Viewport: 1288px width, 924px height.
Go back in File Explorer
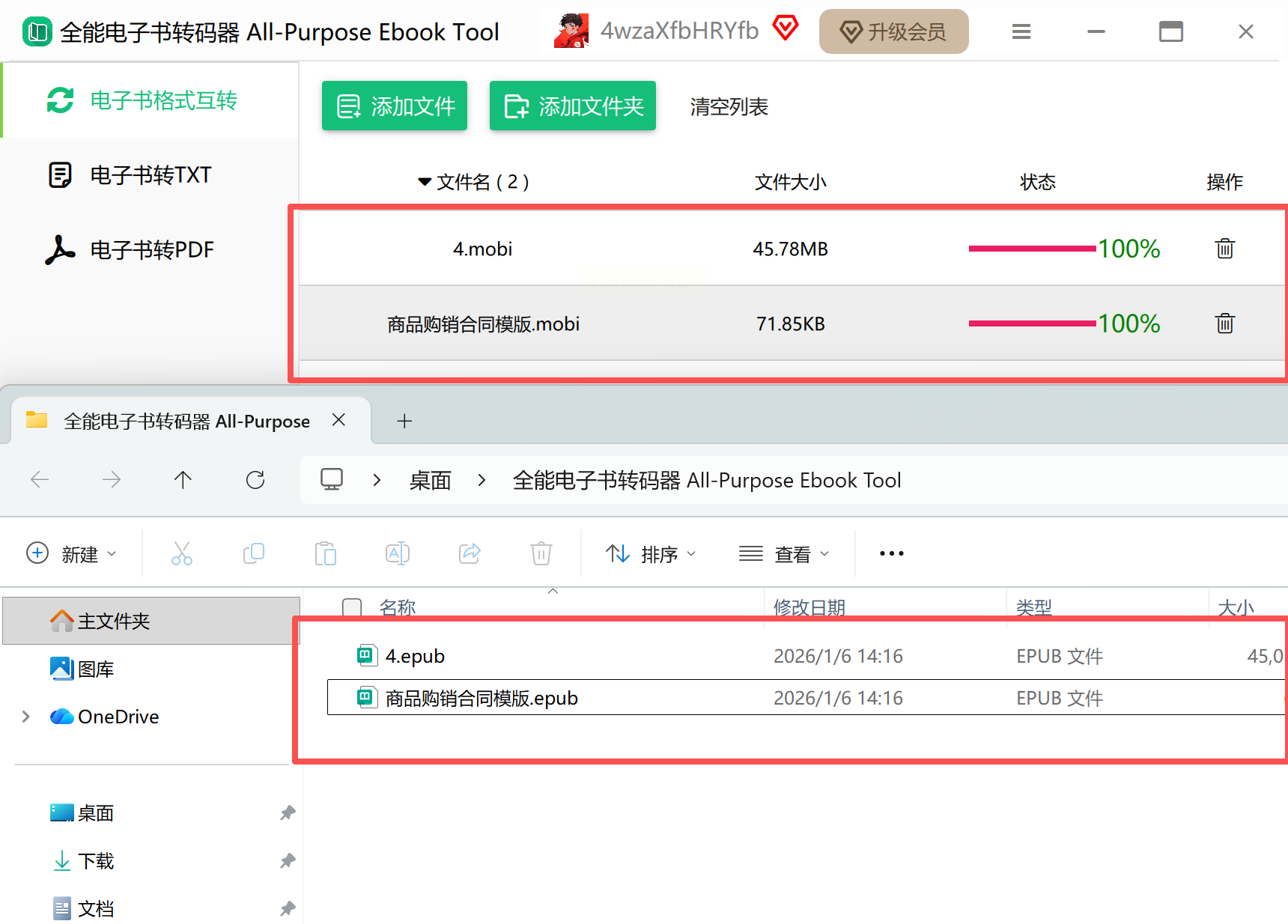40,479
